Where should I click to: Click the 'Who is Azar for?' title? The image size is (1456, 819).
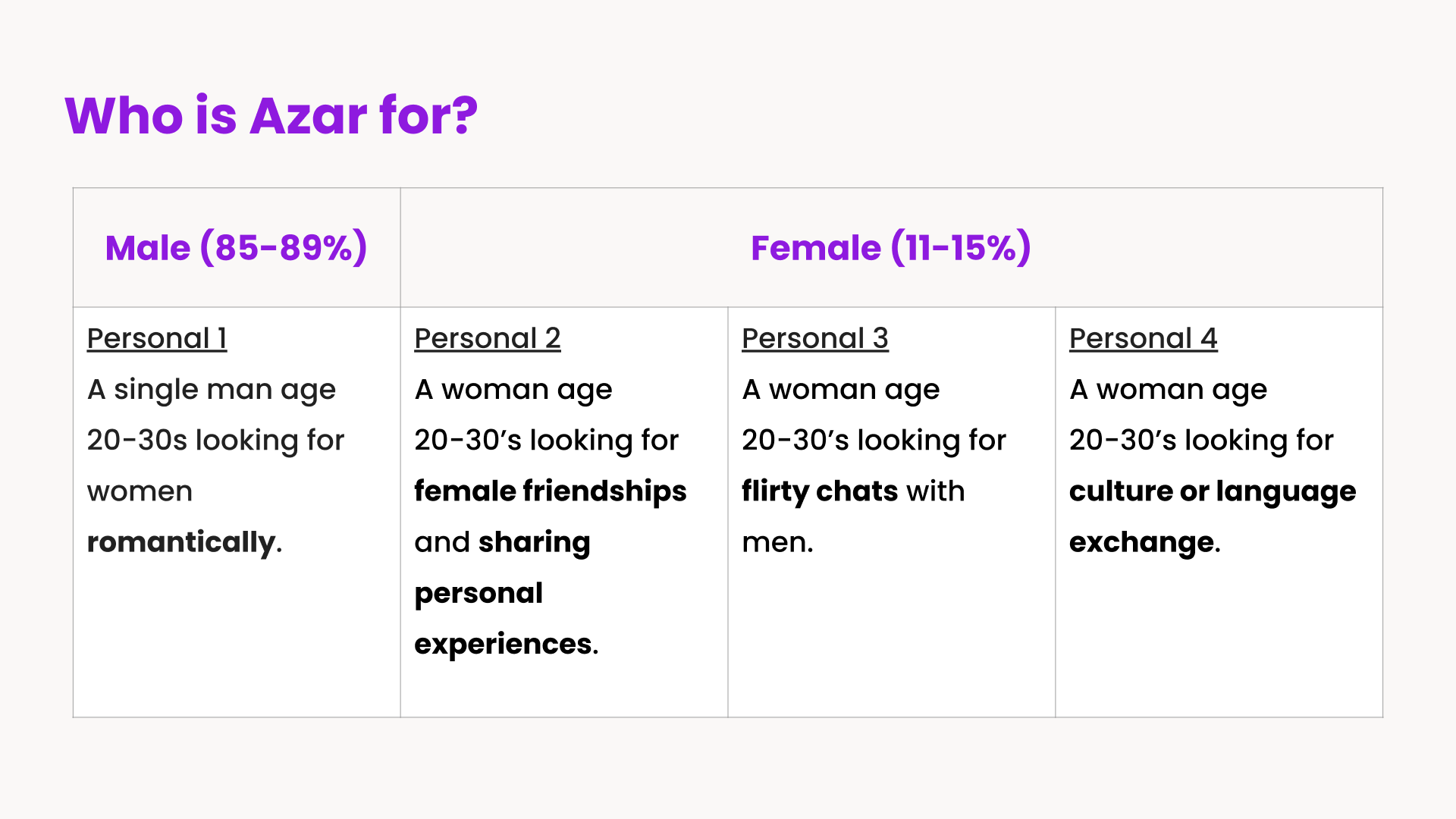271,116
